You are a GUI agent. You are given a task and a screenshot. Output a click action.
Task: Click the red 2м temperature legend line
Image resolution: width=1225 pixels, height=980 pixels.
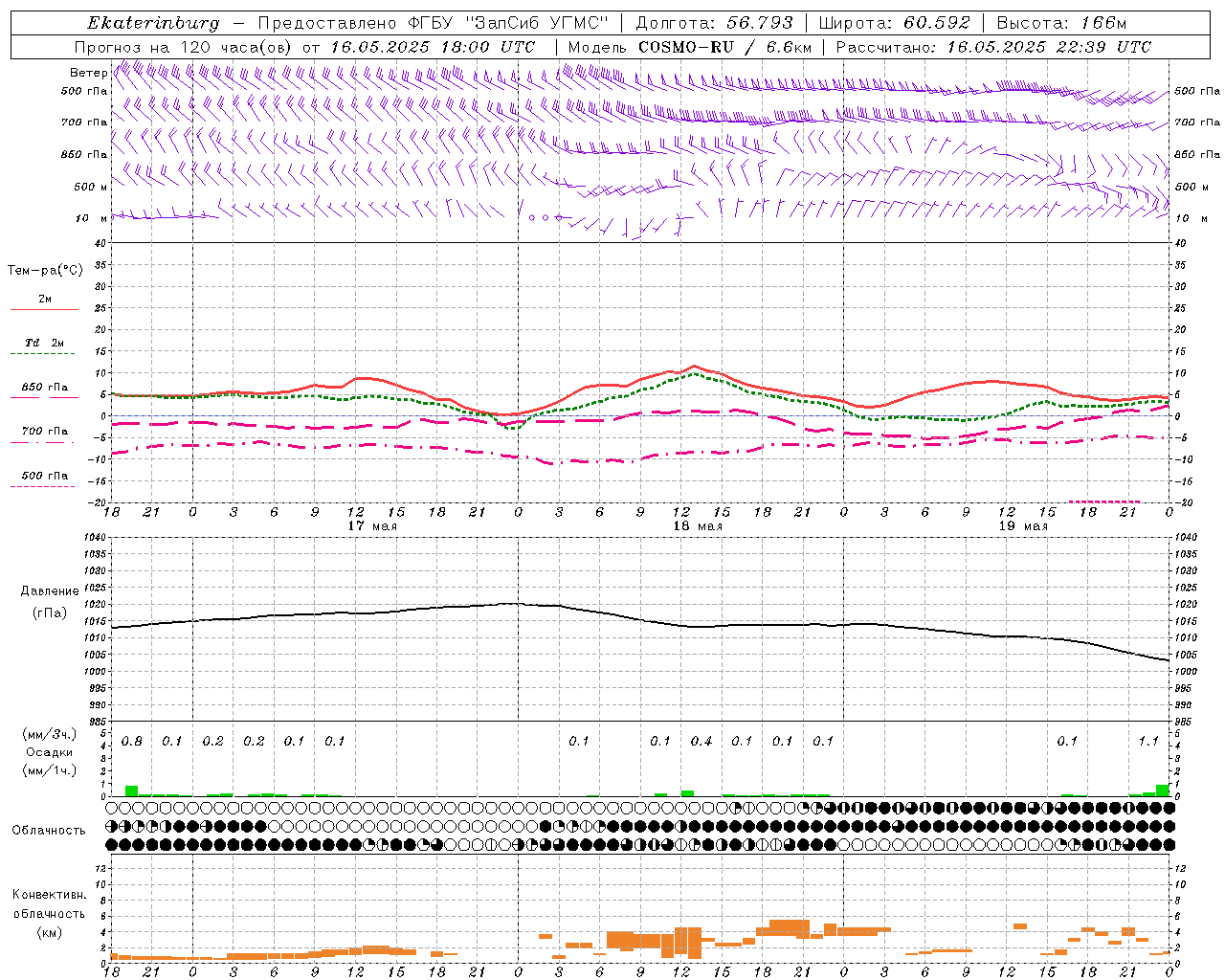coord(44,309)
